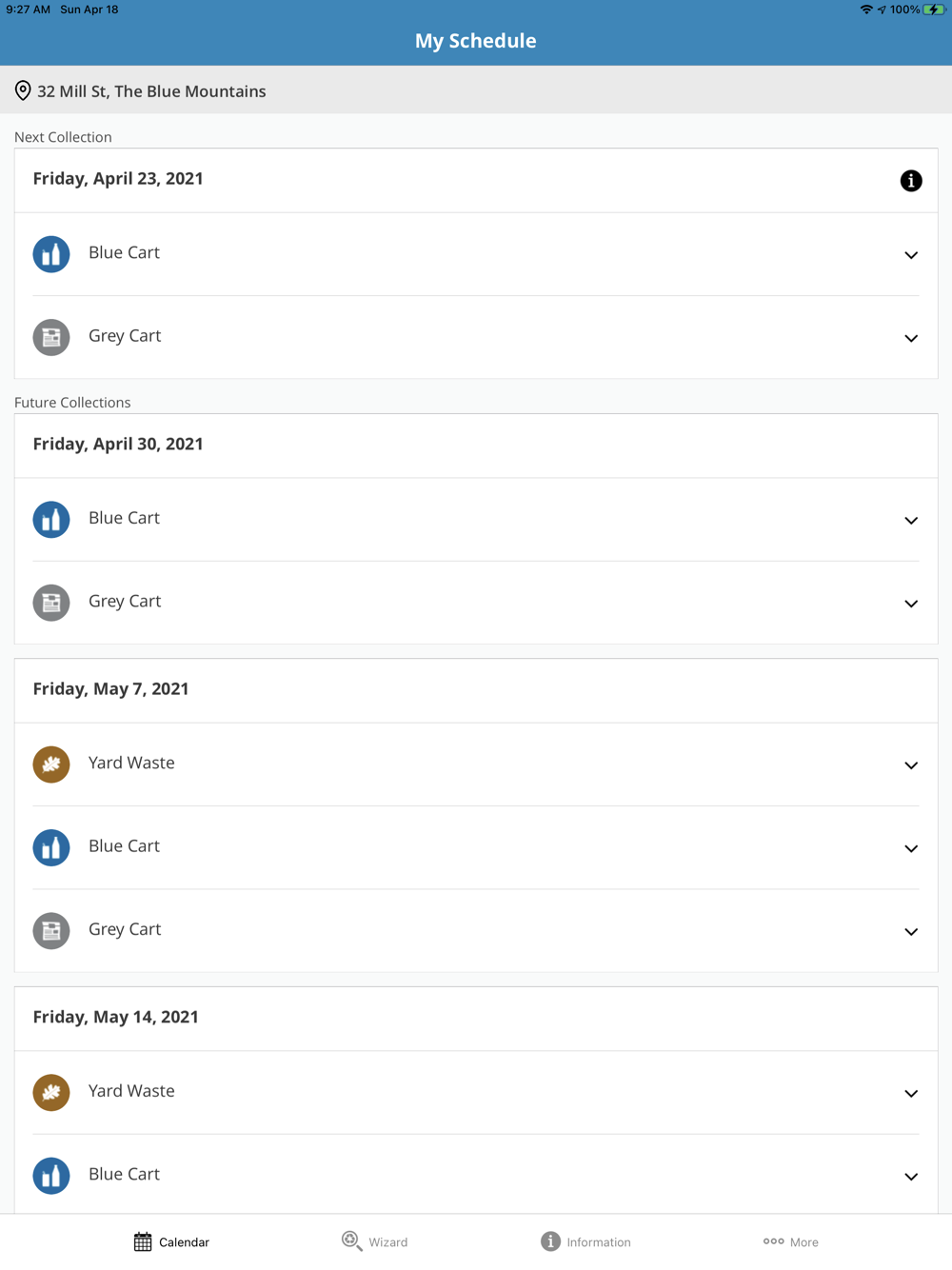Tap the Blue Cart icon under May 14
The width and height of the screenshot is (952, 1270).
(51, 1176)
